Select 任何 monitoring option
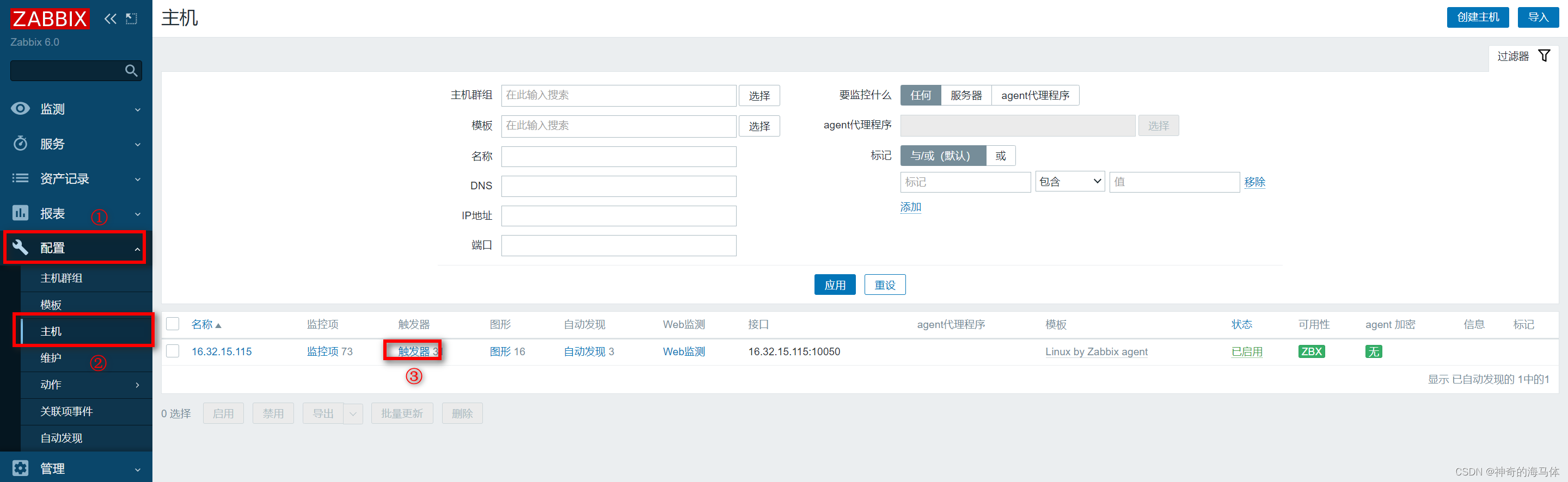 920,96
